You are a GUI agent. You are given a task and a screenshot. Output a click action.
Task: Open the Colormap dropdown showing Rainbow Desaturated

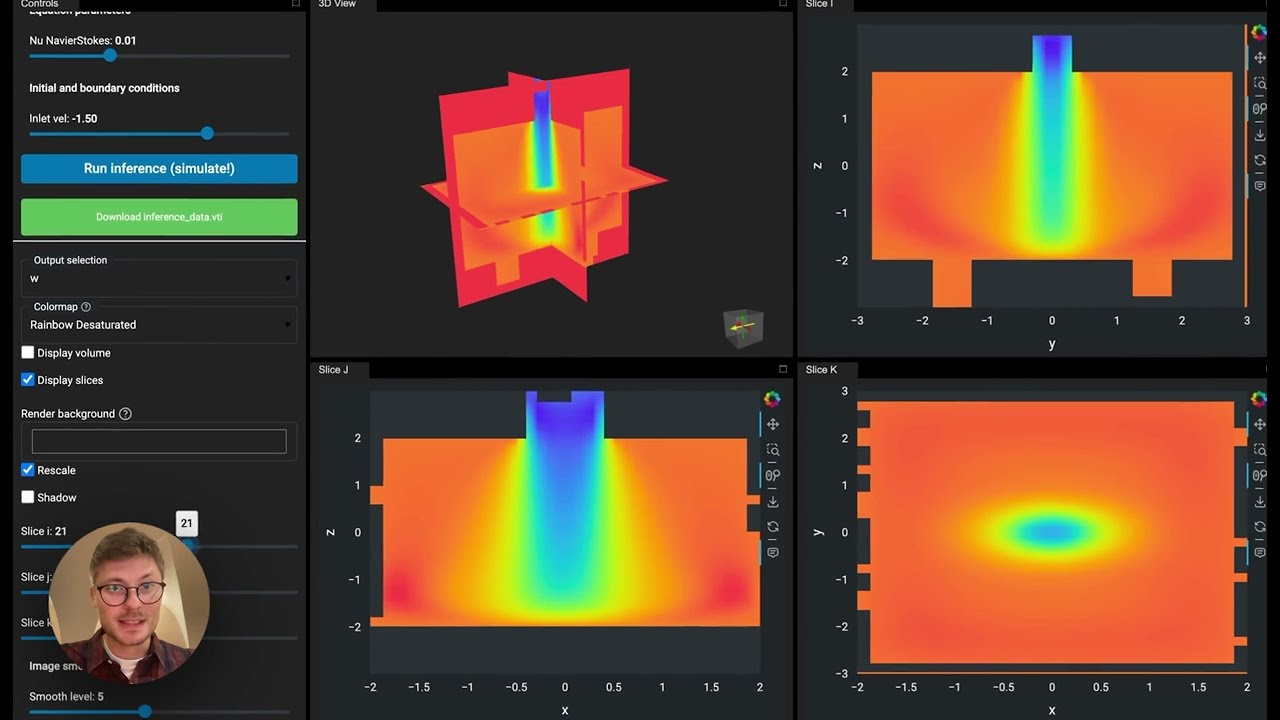coord(158,324)
